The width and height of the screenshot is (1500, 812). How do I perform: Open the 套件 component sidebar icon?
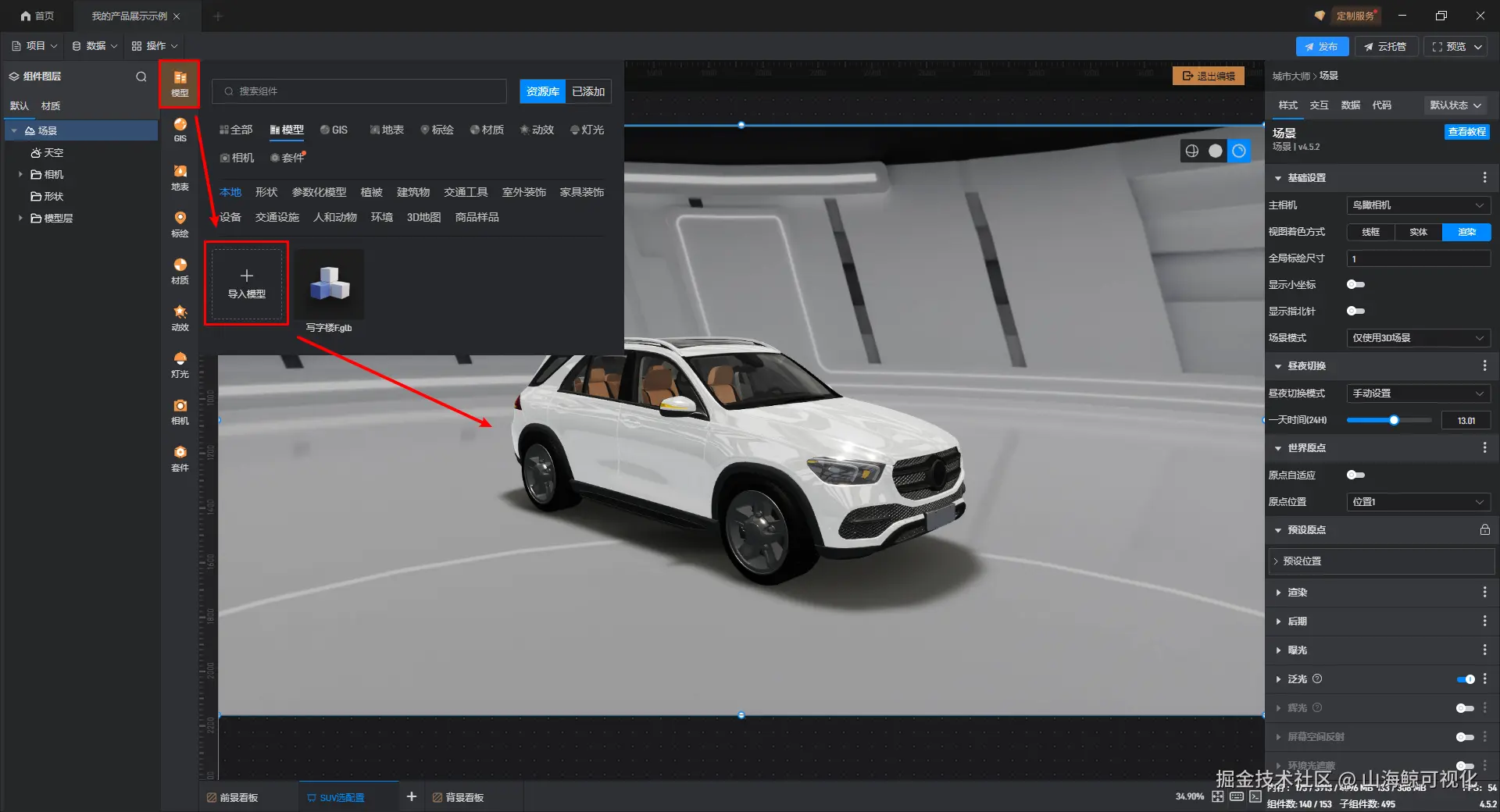(180, 458)
